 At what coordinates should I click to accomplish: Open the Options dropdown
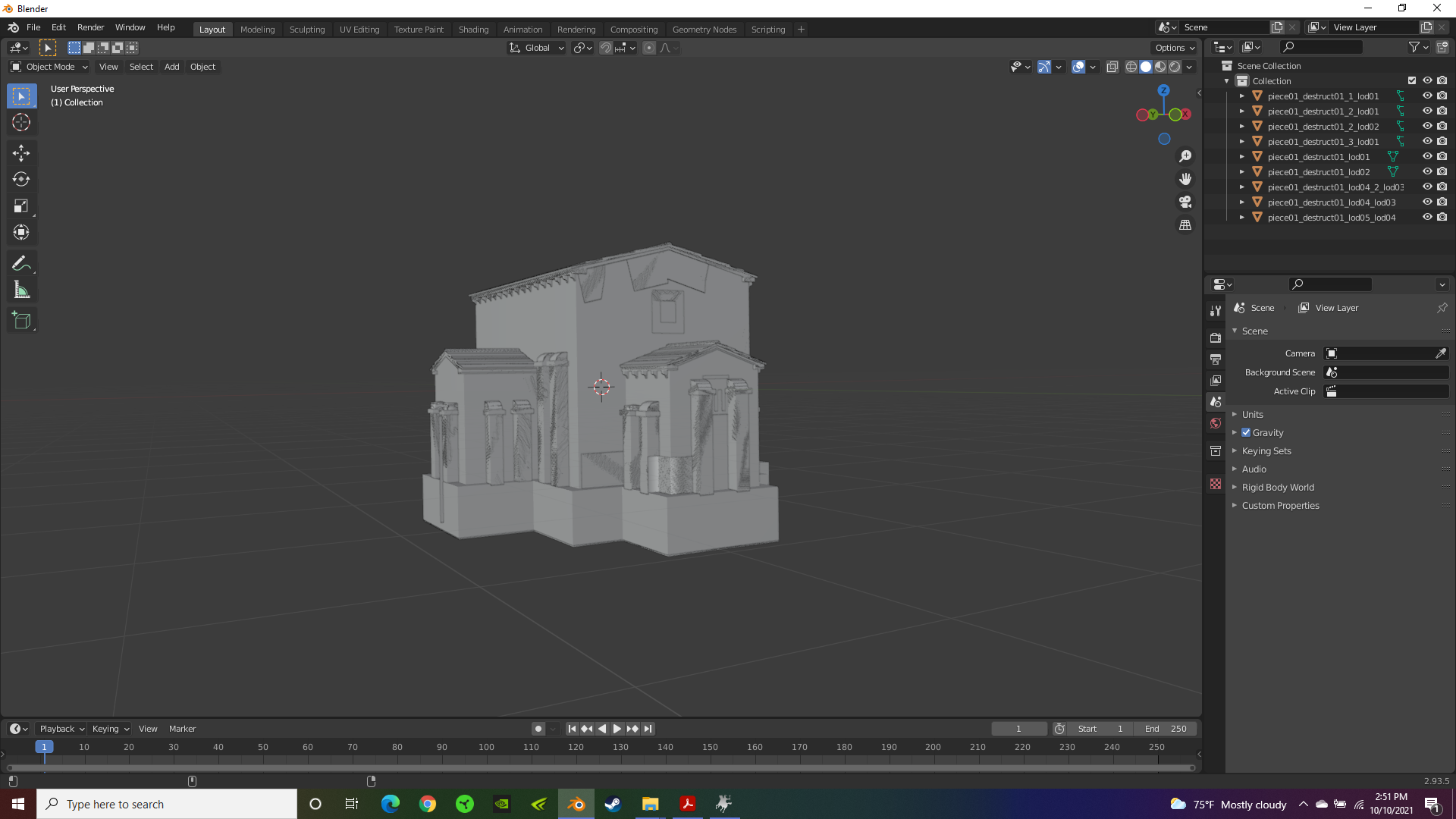click(x=1174, y=48)
